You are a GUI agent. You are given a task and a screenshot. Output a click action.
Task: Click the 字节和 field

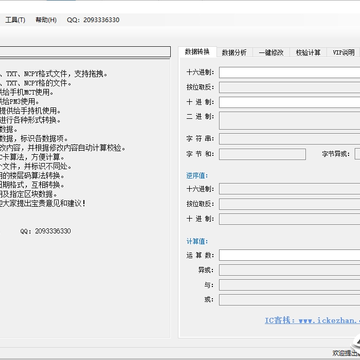click(x=262, y=154)
